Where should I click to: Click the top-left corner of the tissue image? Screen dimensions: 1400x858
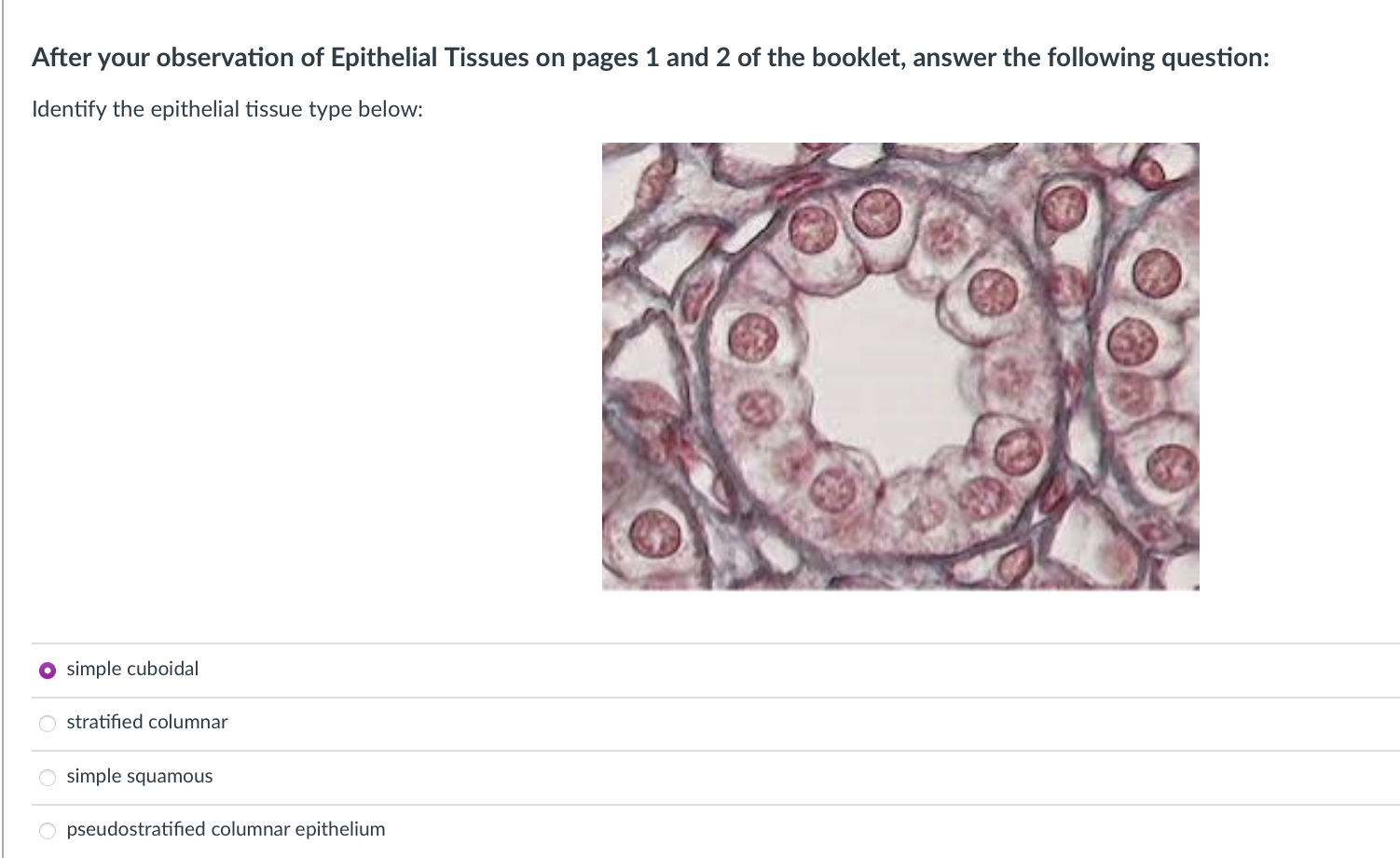point(611,151)
